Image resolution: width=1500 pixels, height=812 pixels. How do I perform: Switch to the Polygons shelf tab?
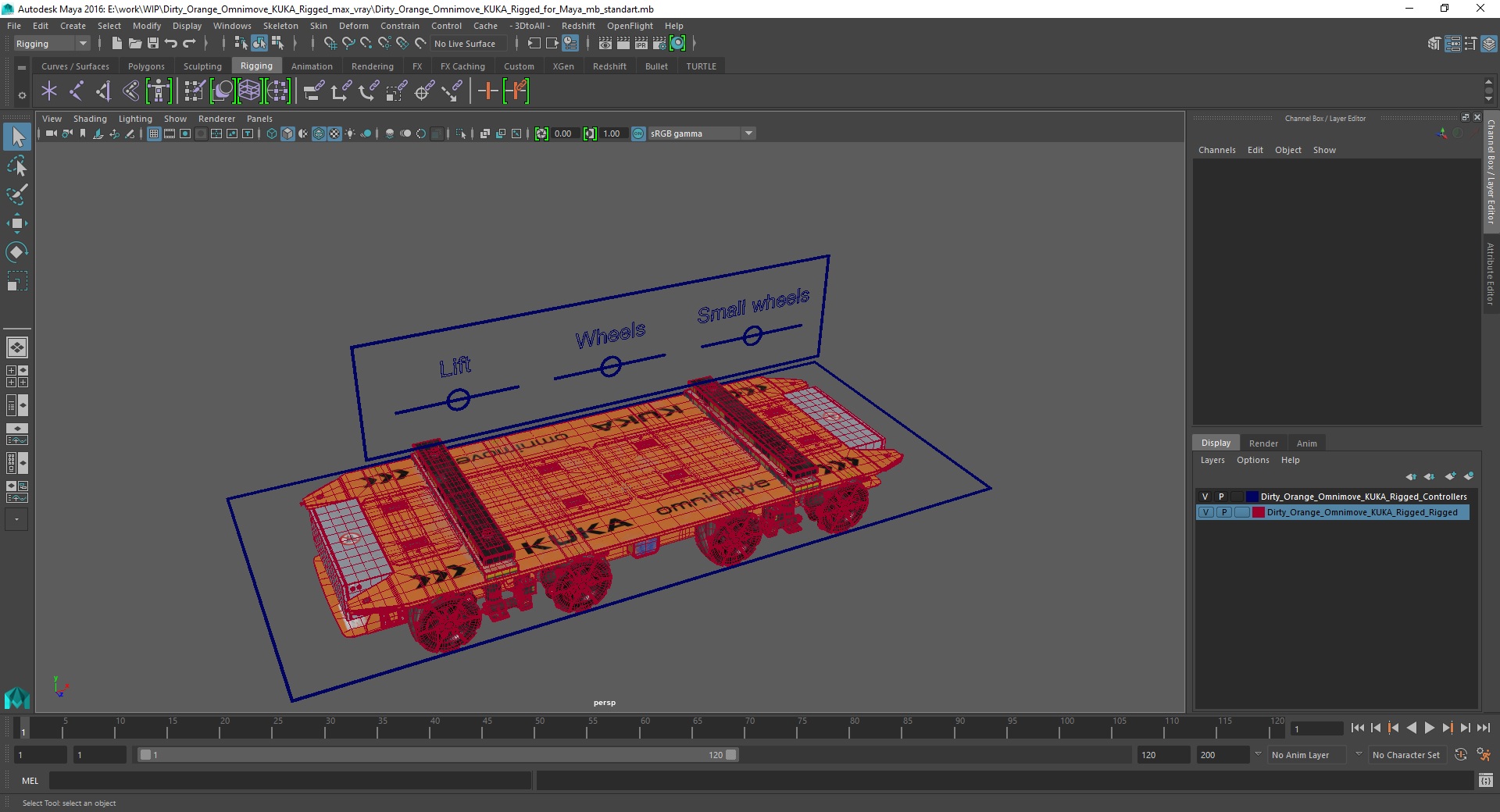[146, 66]
